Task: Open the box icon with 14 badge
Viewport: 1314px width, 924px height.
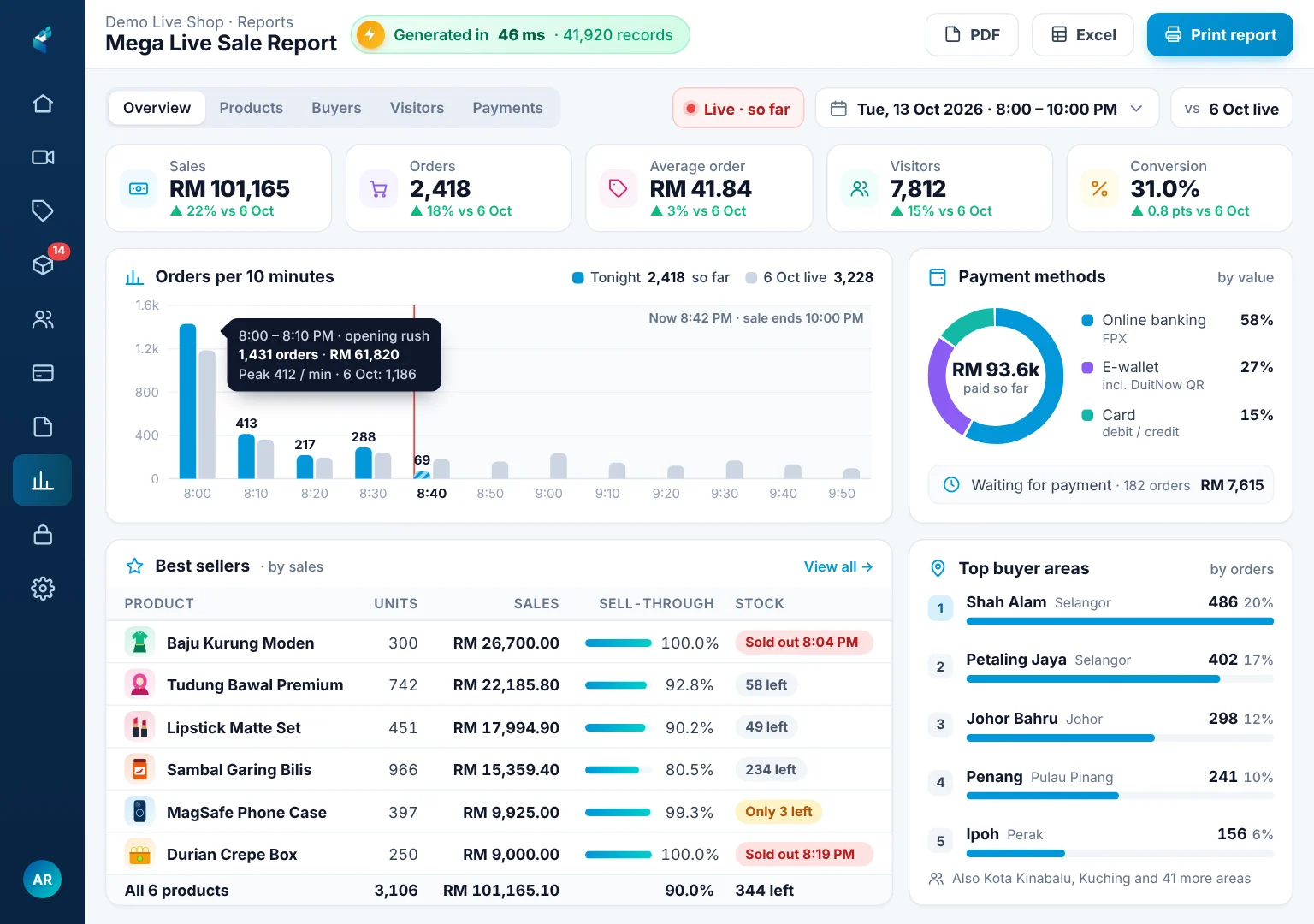Action: [43, 264]
